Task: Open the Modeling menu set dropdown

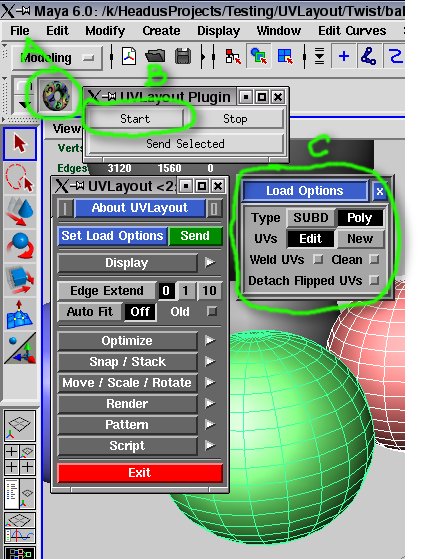Action: [57, 57]
